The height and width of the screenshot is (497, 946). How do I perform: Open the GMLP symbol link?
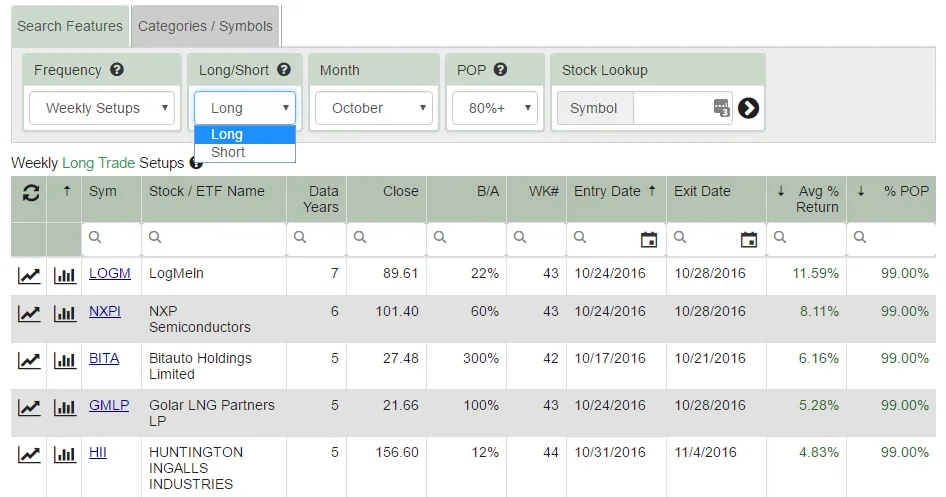[109, 405]
